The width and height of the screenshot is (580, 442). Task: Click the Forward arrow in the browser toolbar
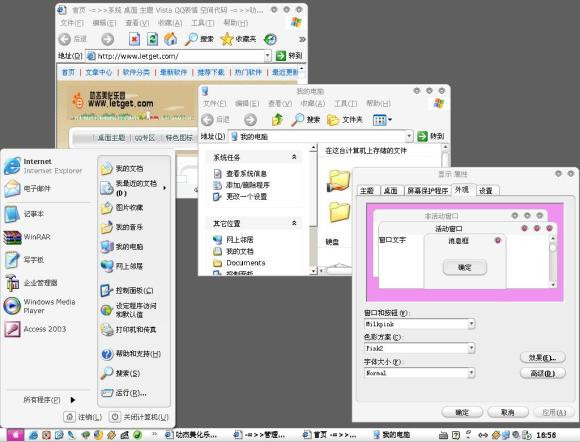point(108,39)
